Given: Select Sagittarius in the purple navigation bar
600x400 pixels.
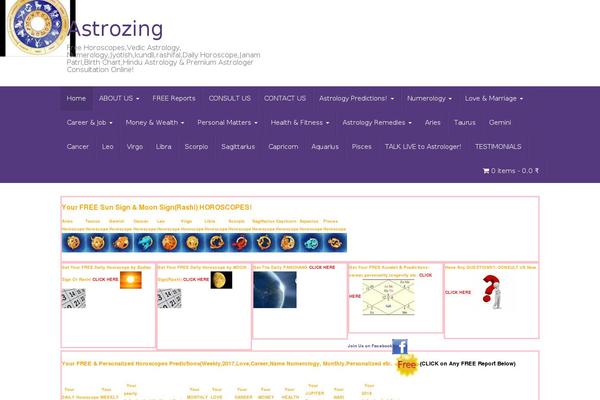Looking at the screenshot, I should [238, 147].
